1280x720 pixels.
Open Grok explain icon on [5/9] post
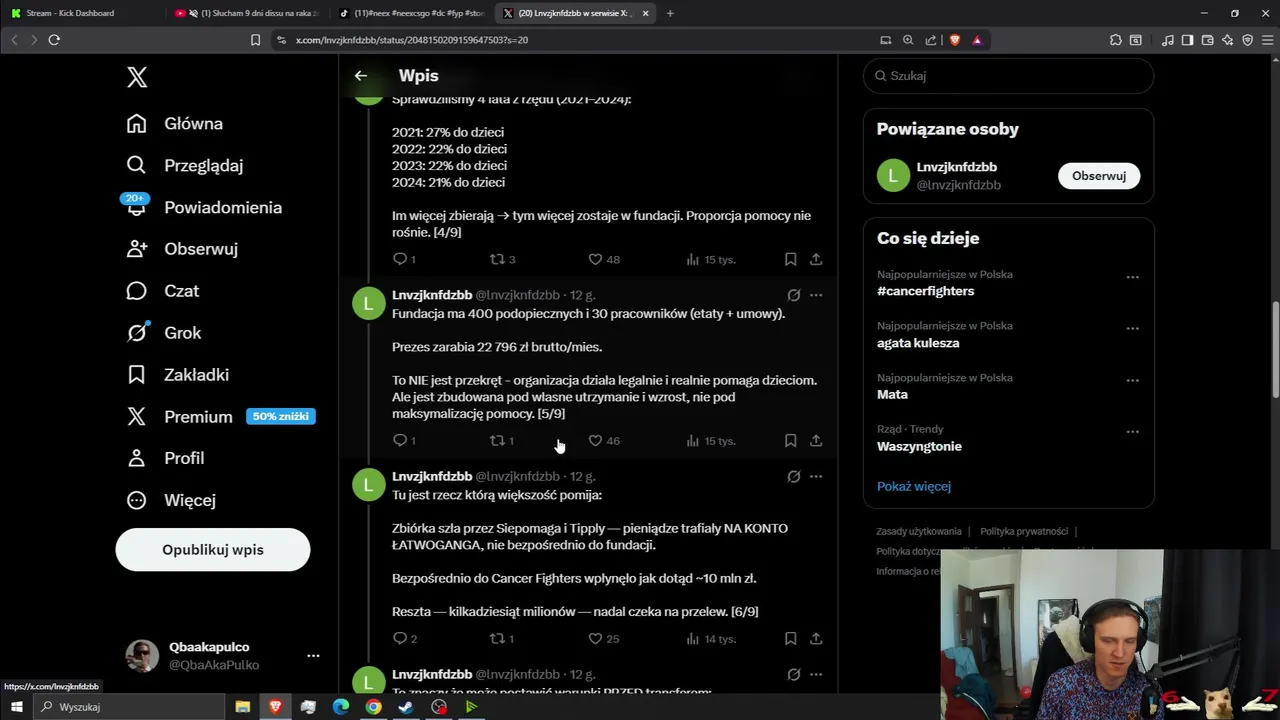[x=793, y=295]
